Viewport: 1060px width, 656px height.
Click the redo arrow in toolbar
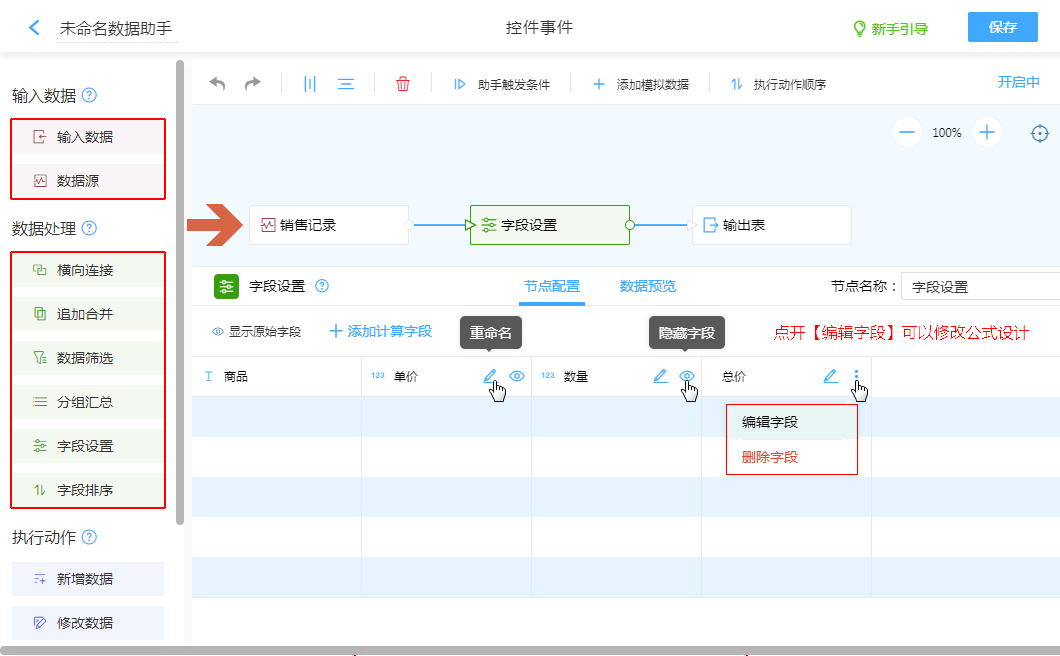pyautogui.click(x=253, y=84)
